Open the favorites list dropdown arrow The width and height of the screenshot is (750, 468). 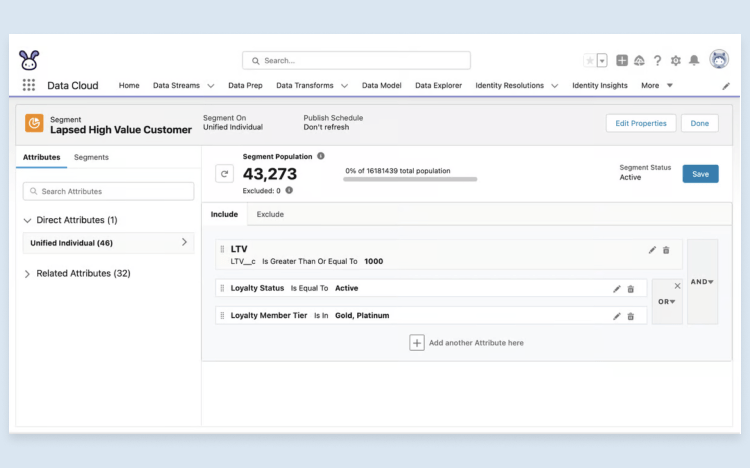click(x=602, y=61)
